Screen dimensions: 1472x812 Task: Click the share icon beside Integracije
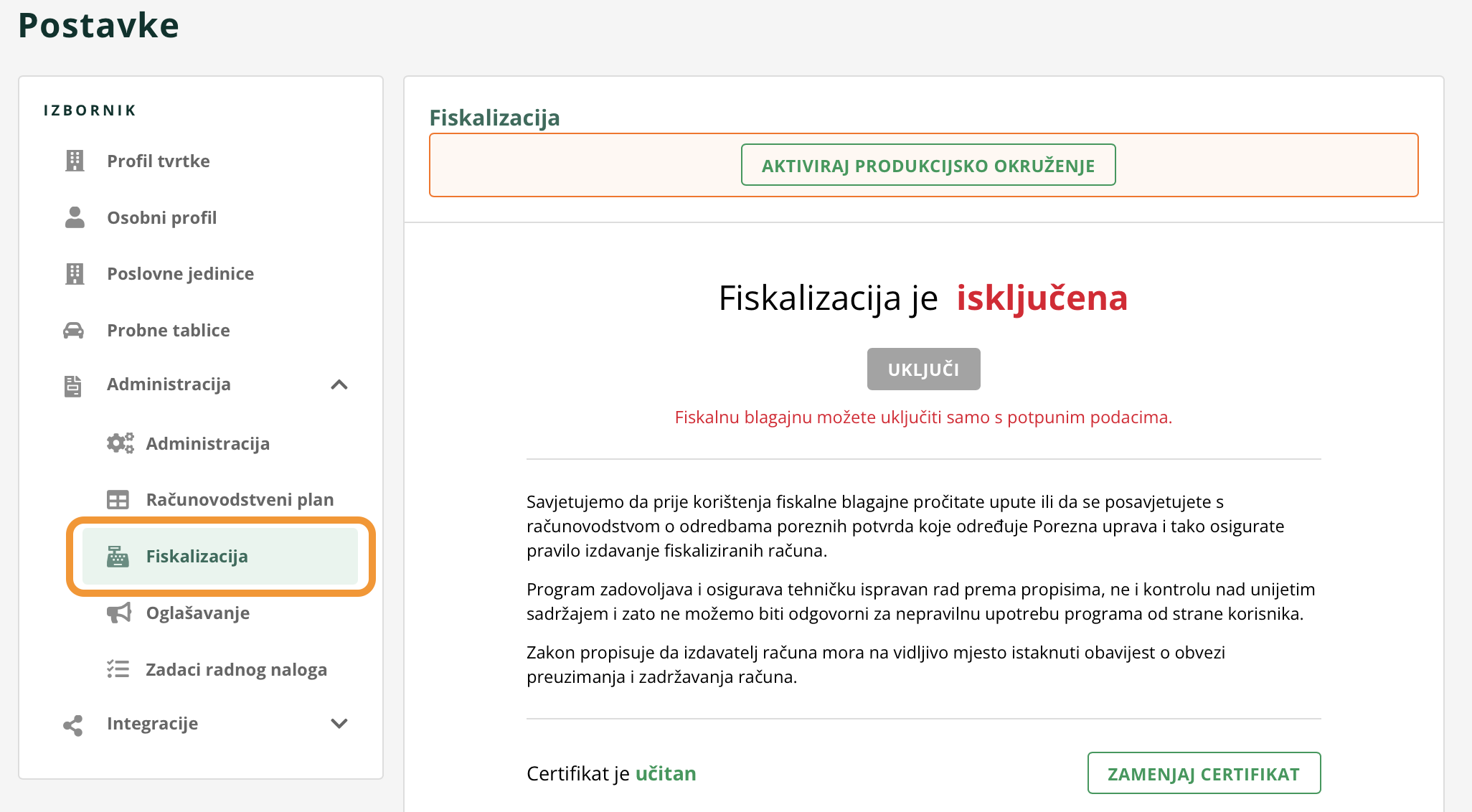(x=73, y=724)
